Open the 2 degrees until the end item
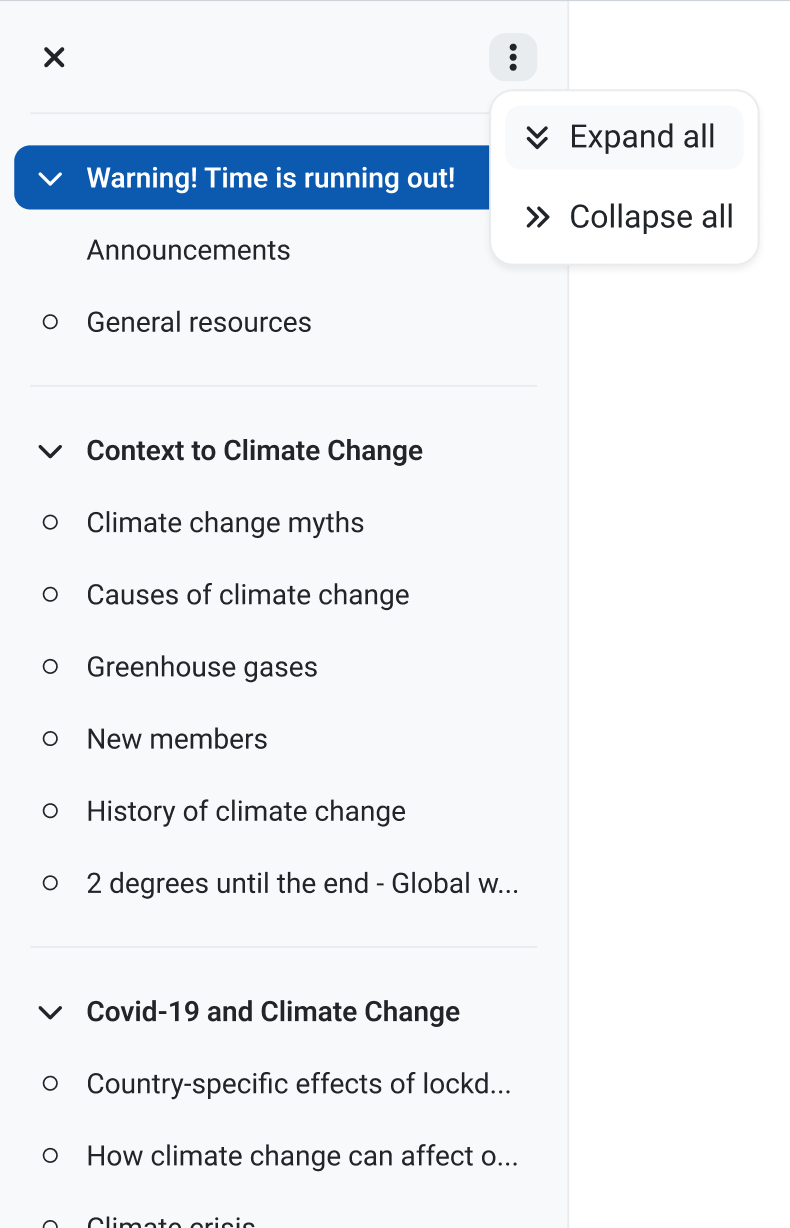Screen dimensions: 790x1228 click(x=302, y=883)
